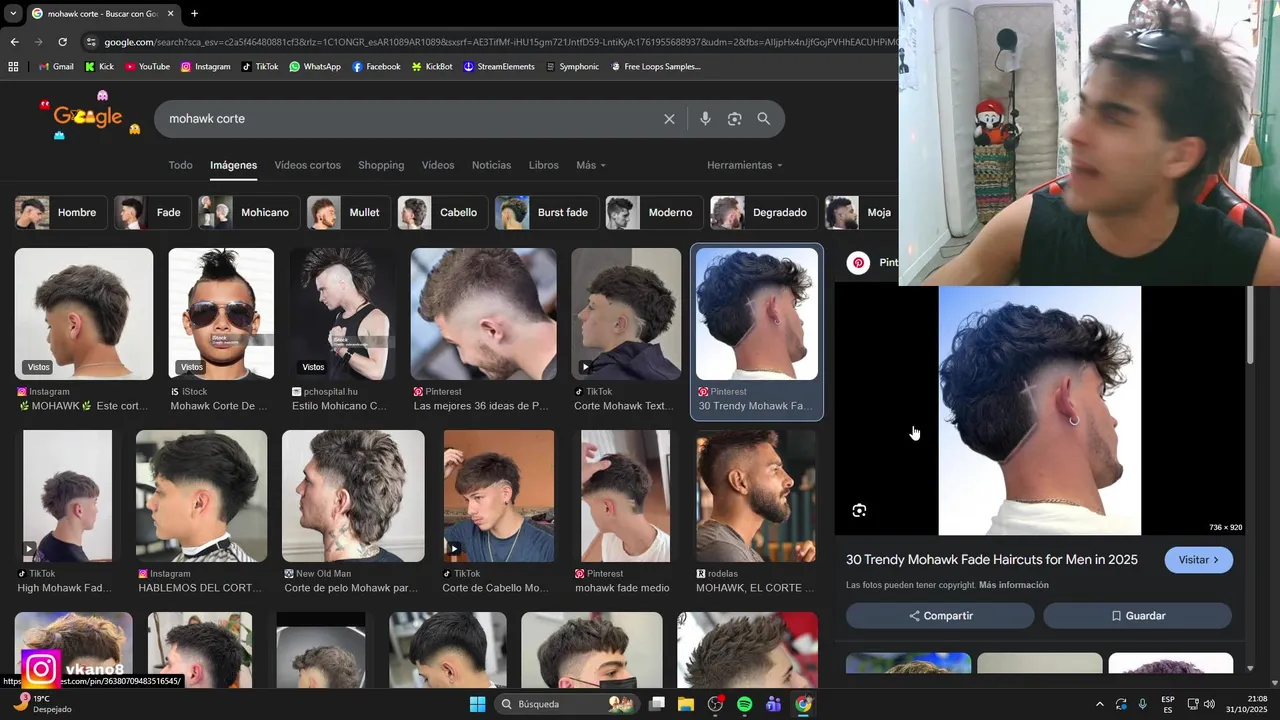Screen dimensions: 1280x720
Task: Open the Gmail bookmark
Action: pyautogui.click(x=56, y=67)
